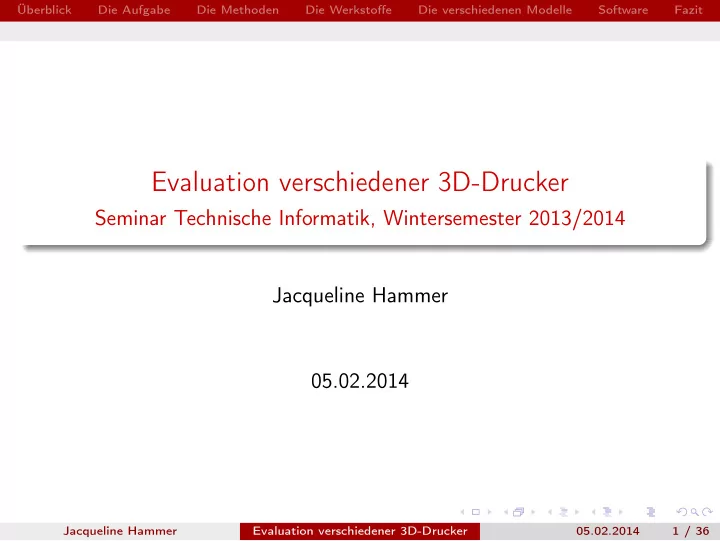The width and height of the screenshot is (720, 541).
Task: Open the Software section
Action: [623, 10]
